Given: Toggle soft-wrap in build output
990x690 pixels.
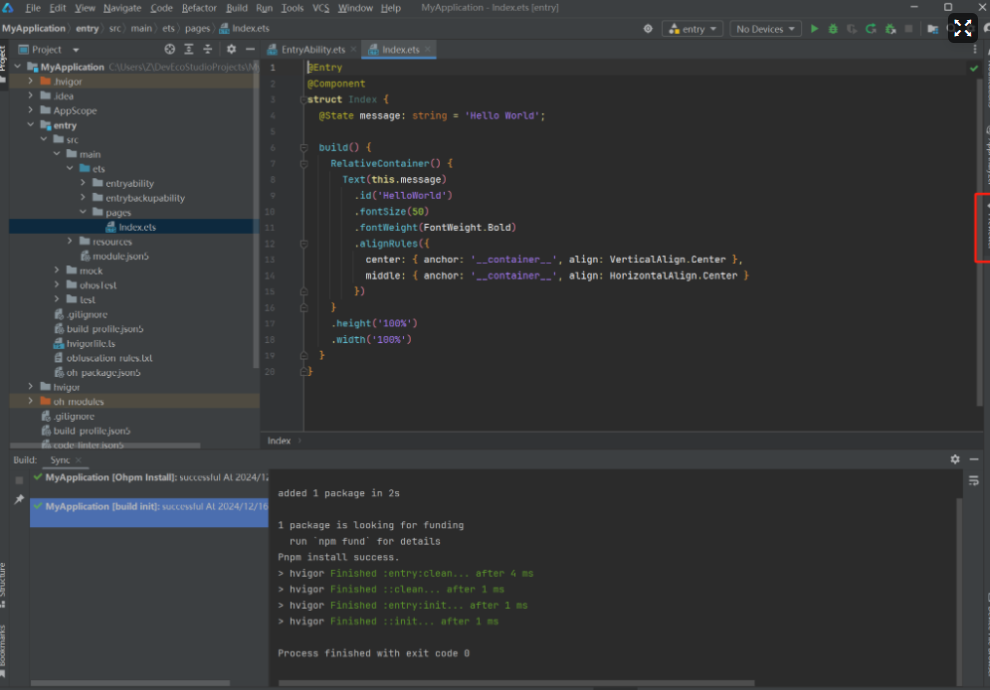Looking at the screenshot, I should pyautogui.click(x=974, y=481).
